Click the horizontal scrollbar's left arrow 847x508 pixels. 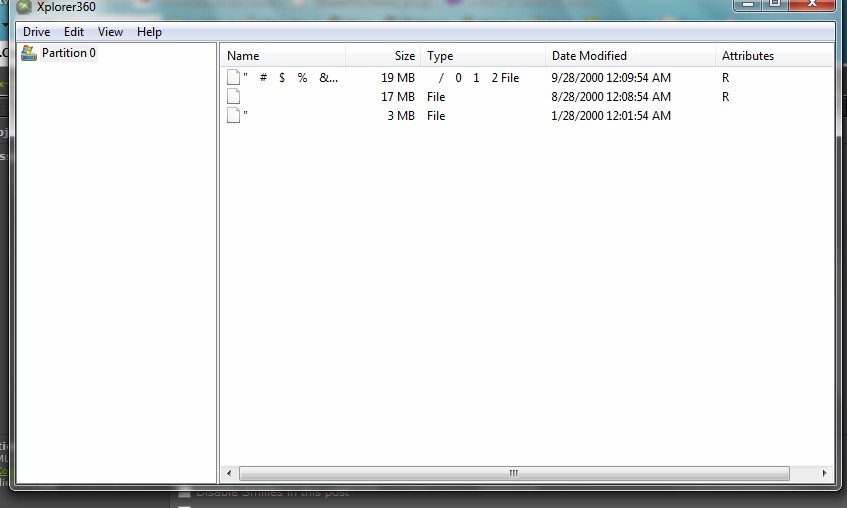click(229, 473)
